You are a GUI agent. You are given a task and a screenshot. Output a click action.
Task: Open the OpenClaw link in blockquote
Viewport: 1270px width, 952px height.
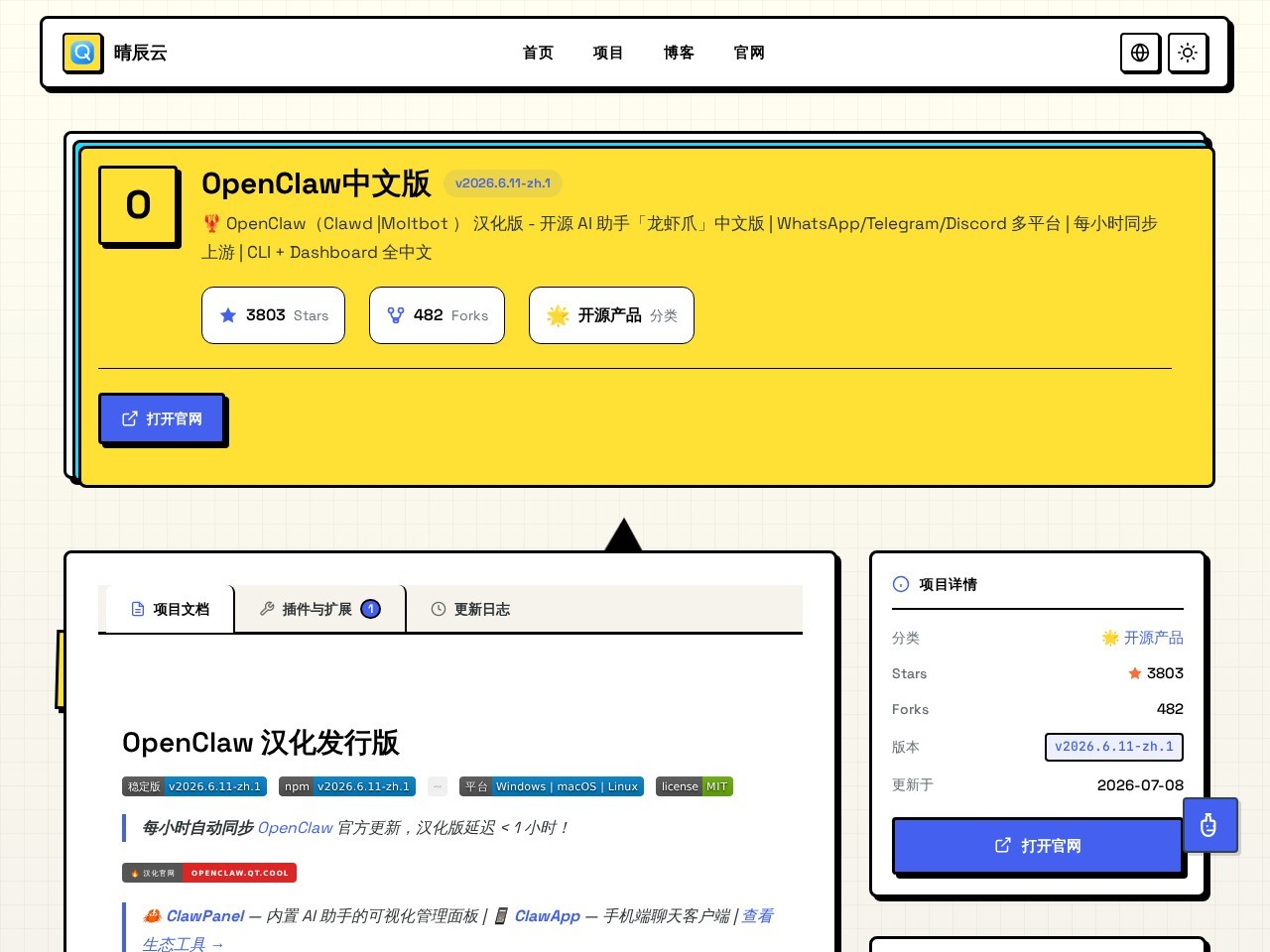pos(295,827)
